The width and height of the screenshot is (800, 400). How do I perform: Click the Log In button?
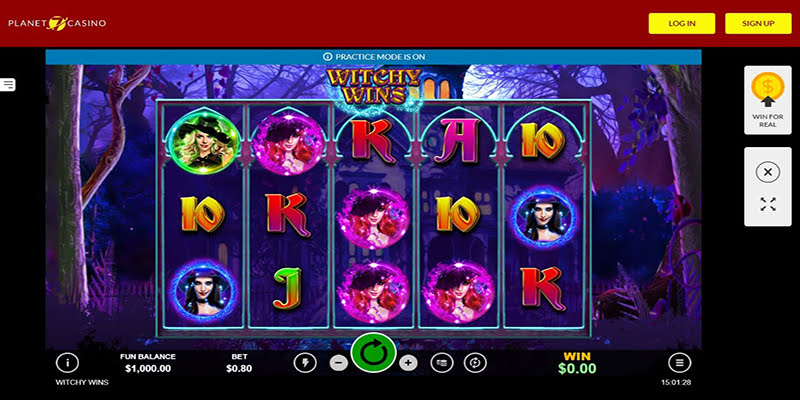click(x=682, y=23)
